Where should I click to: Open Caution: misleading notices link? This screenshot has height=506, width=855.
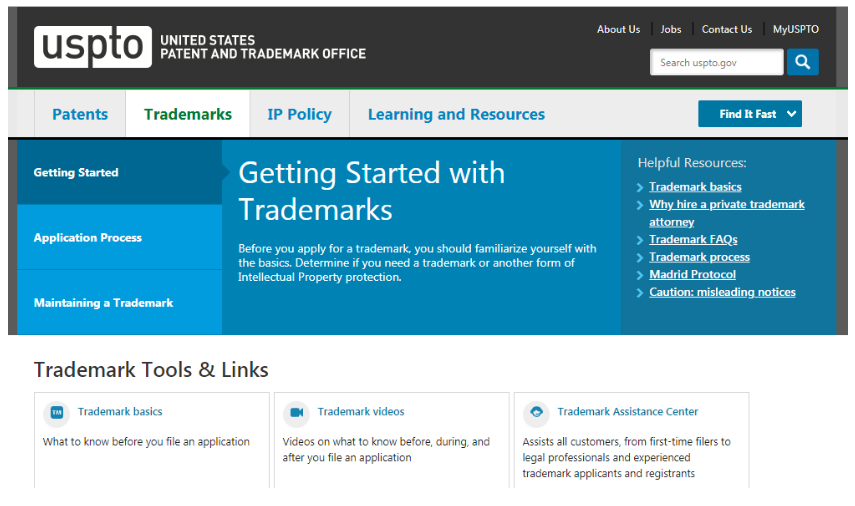coord(722,292)
